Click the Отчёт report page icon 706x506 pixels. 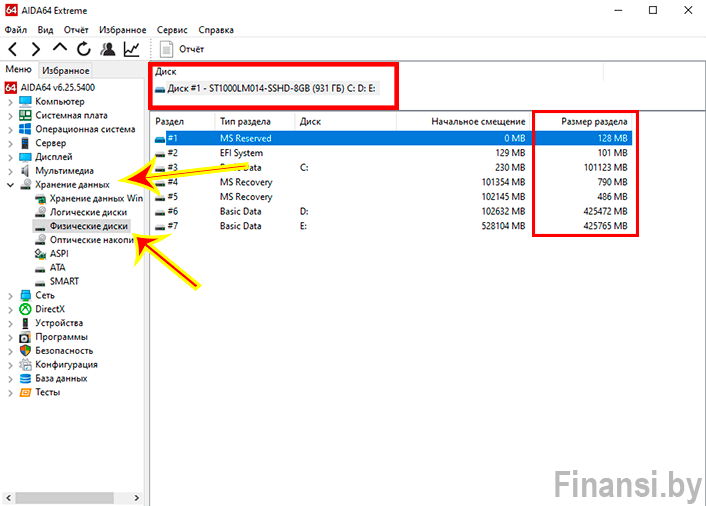[x=167, y=49]
